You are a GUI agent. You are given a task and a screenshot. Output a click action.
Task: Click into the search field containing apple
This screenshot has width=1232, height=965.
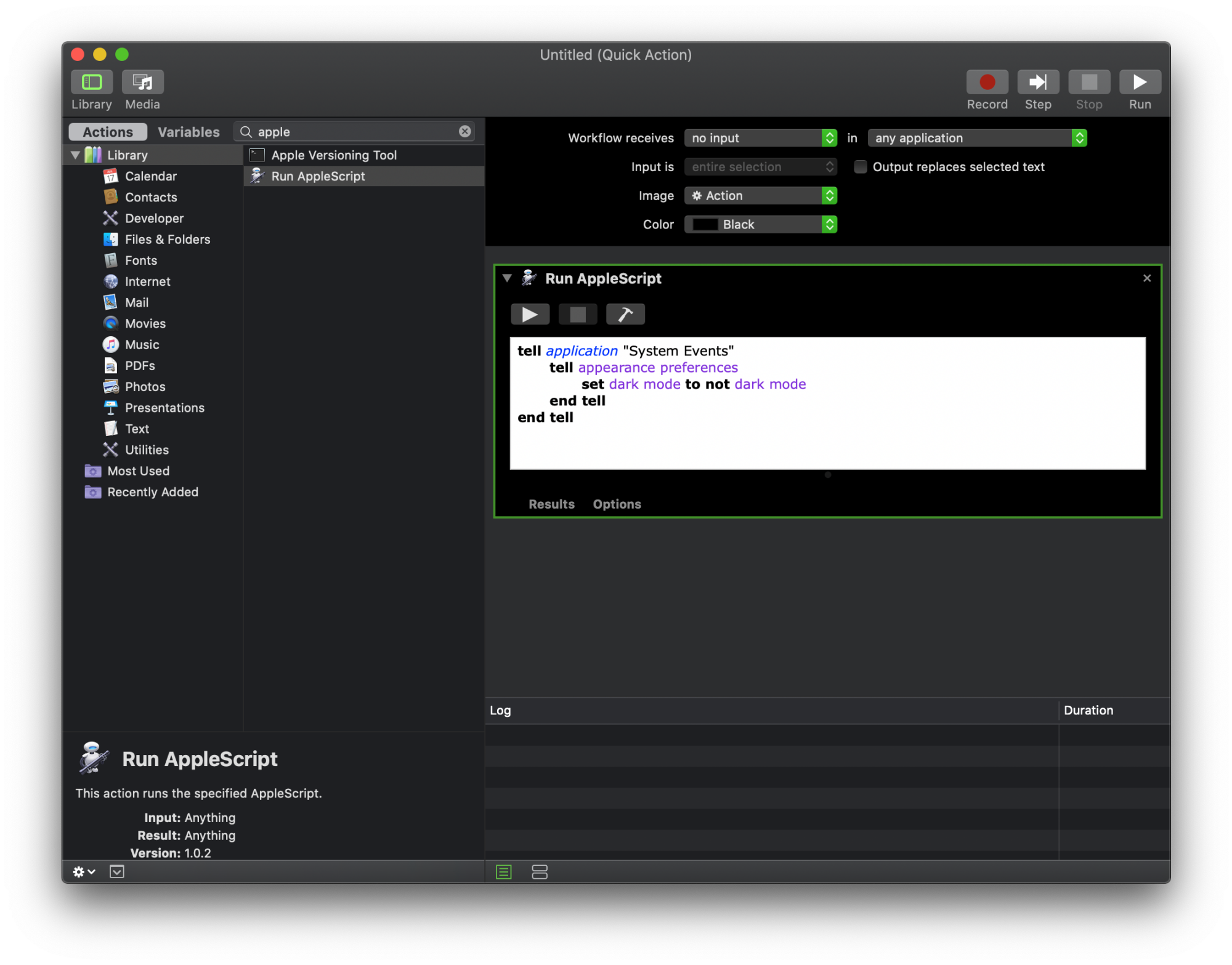[x=354, y=132]
